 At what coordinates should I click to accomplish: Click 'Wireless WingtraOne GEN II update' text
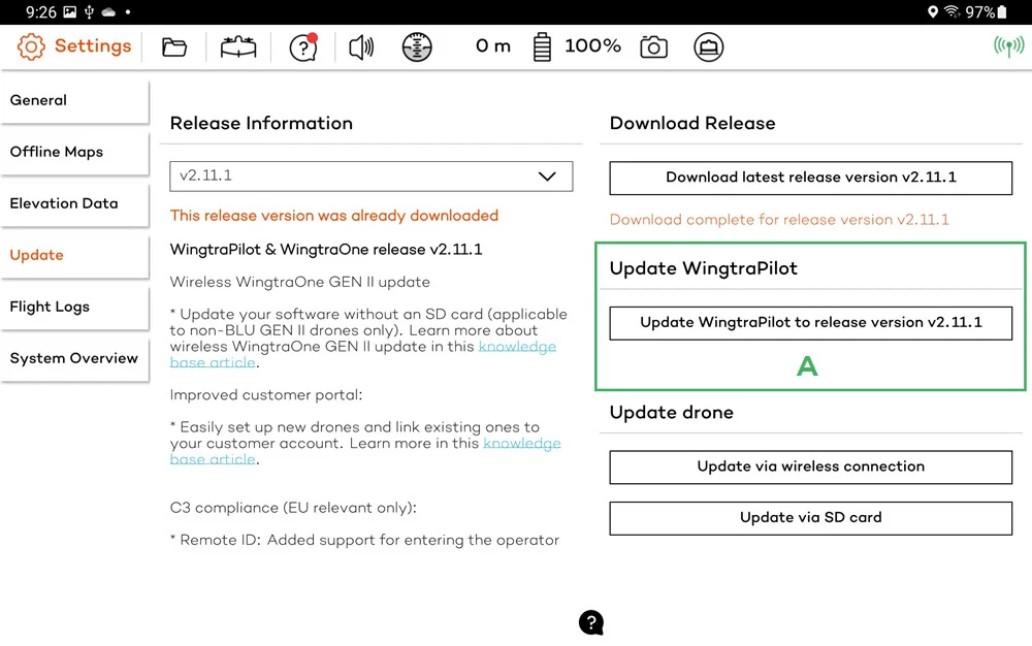[x=300, y=282]
